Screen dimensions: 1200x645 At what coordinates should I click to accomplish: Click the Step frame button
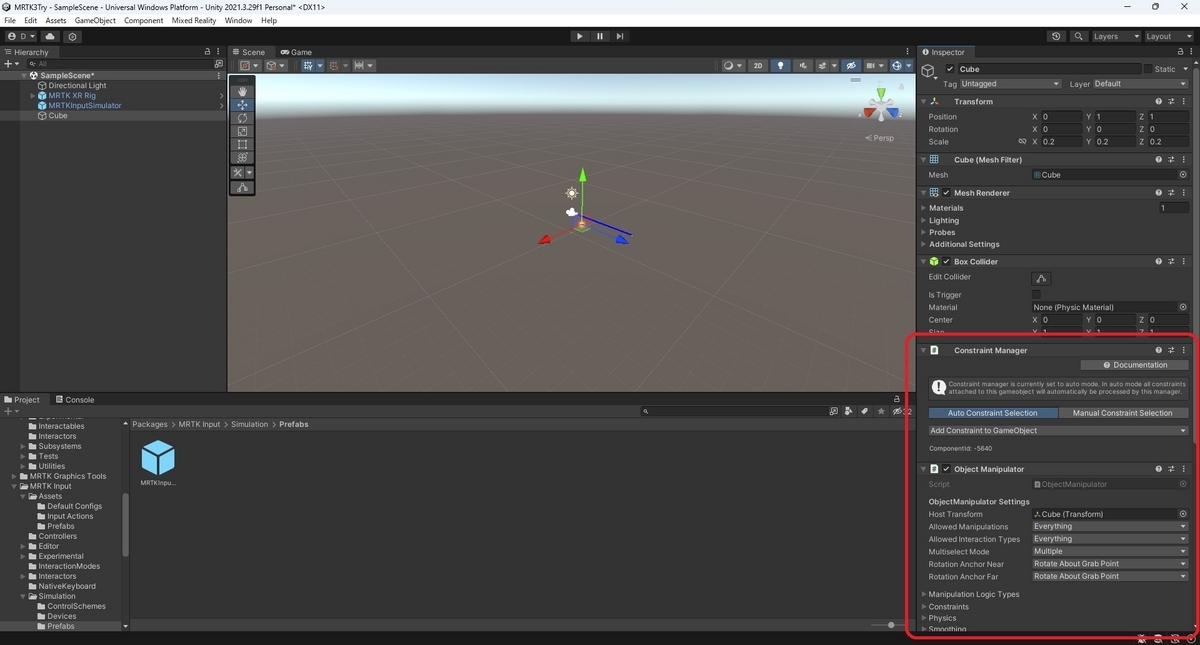tap(620, 36)
